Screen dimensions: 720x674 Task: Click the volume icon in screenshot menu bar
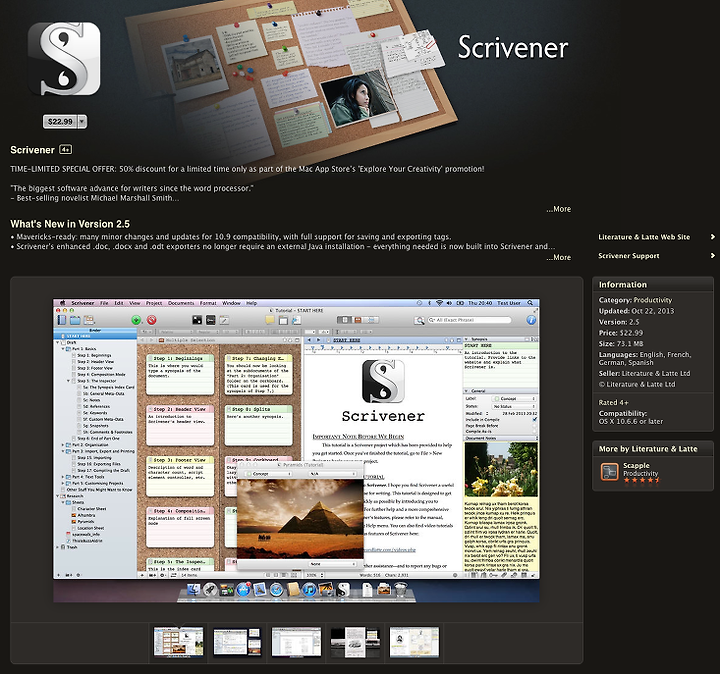449,303
